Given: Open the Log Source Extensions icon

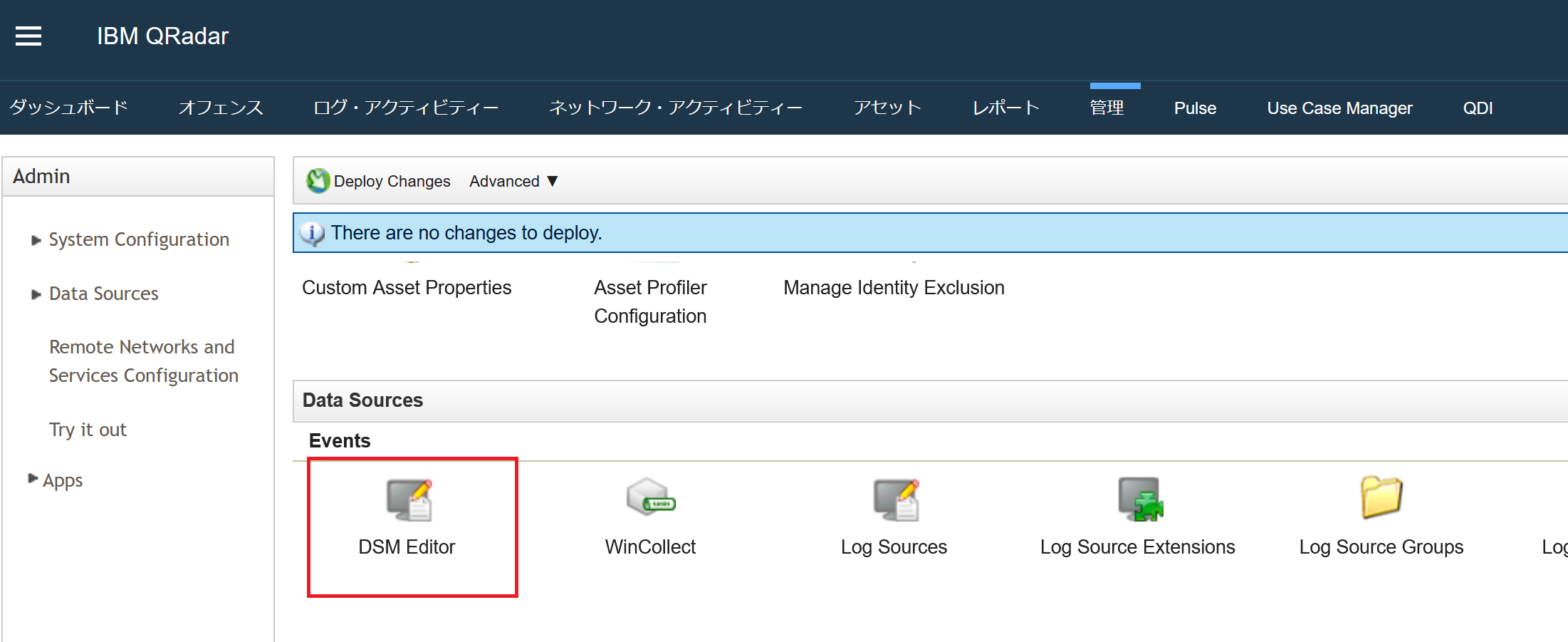Looking at the screenshot, I should tap(1140, 499).
